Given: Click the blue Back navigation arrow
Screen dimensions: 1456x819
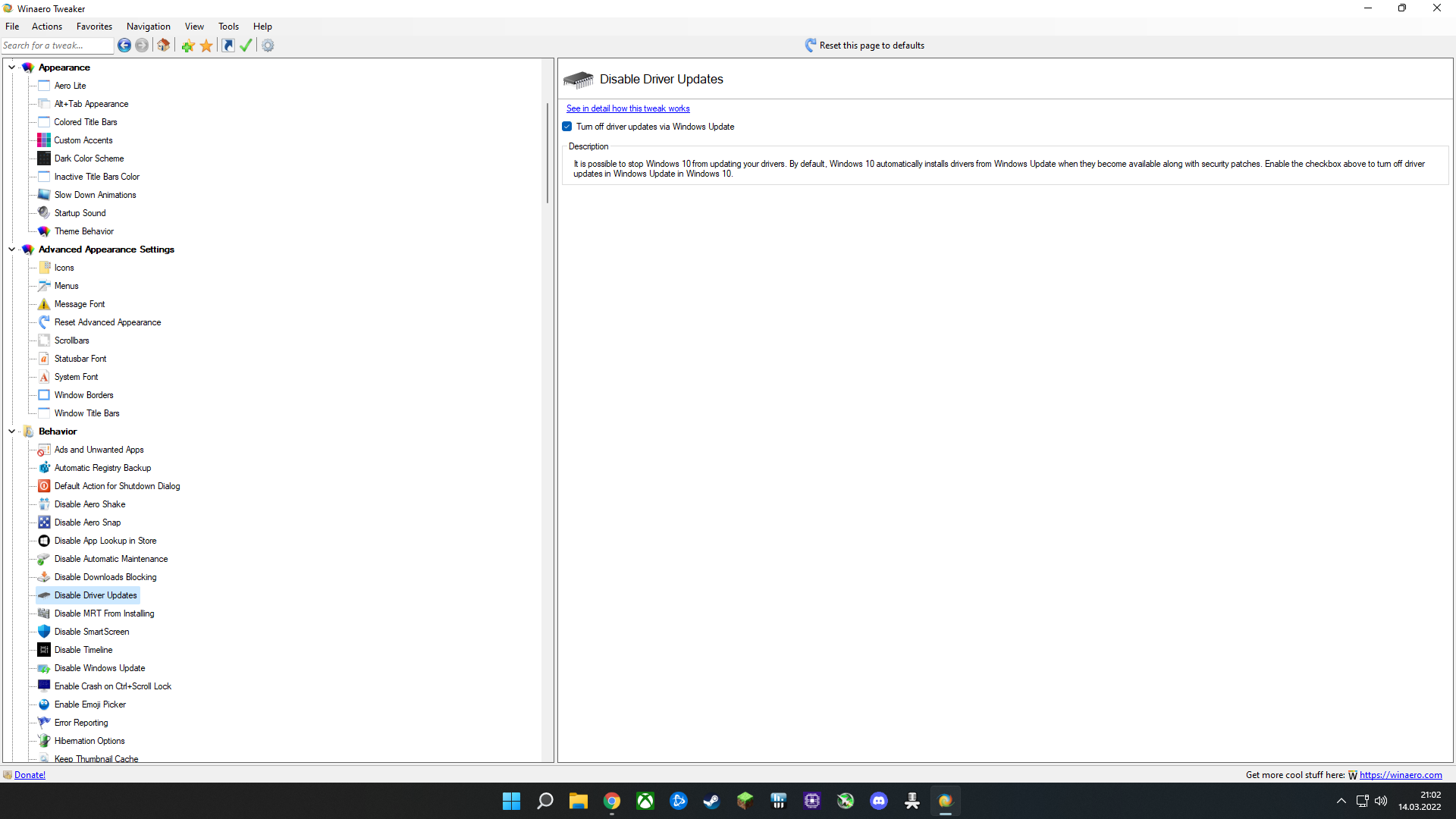Looking at the screenshot, I should click(124, 45).
